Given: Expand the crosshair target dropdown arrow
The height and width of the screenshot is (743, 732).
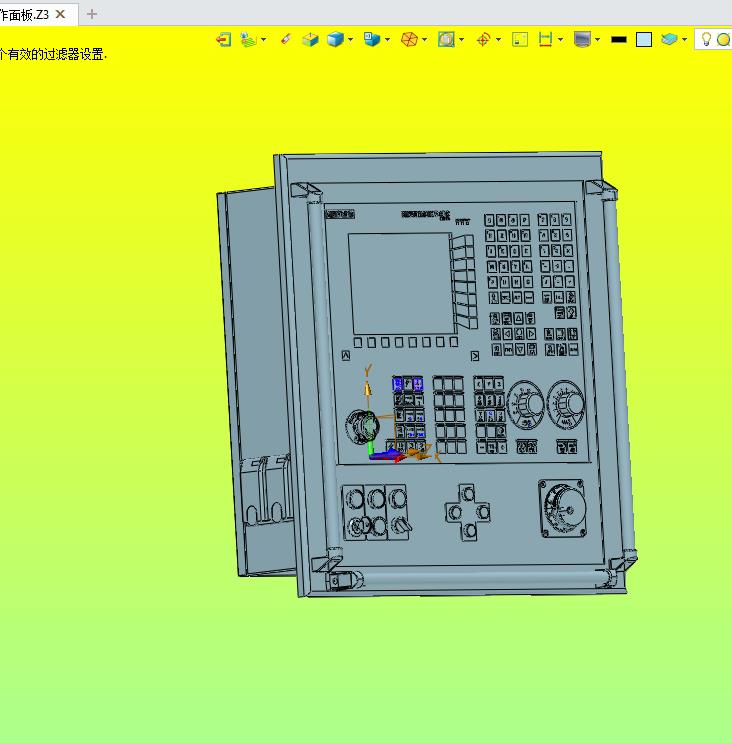Looking at the screenshot, I should click(x=498, y=40).
